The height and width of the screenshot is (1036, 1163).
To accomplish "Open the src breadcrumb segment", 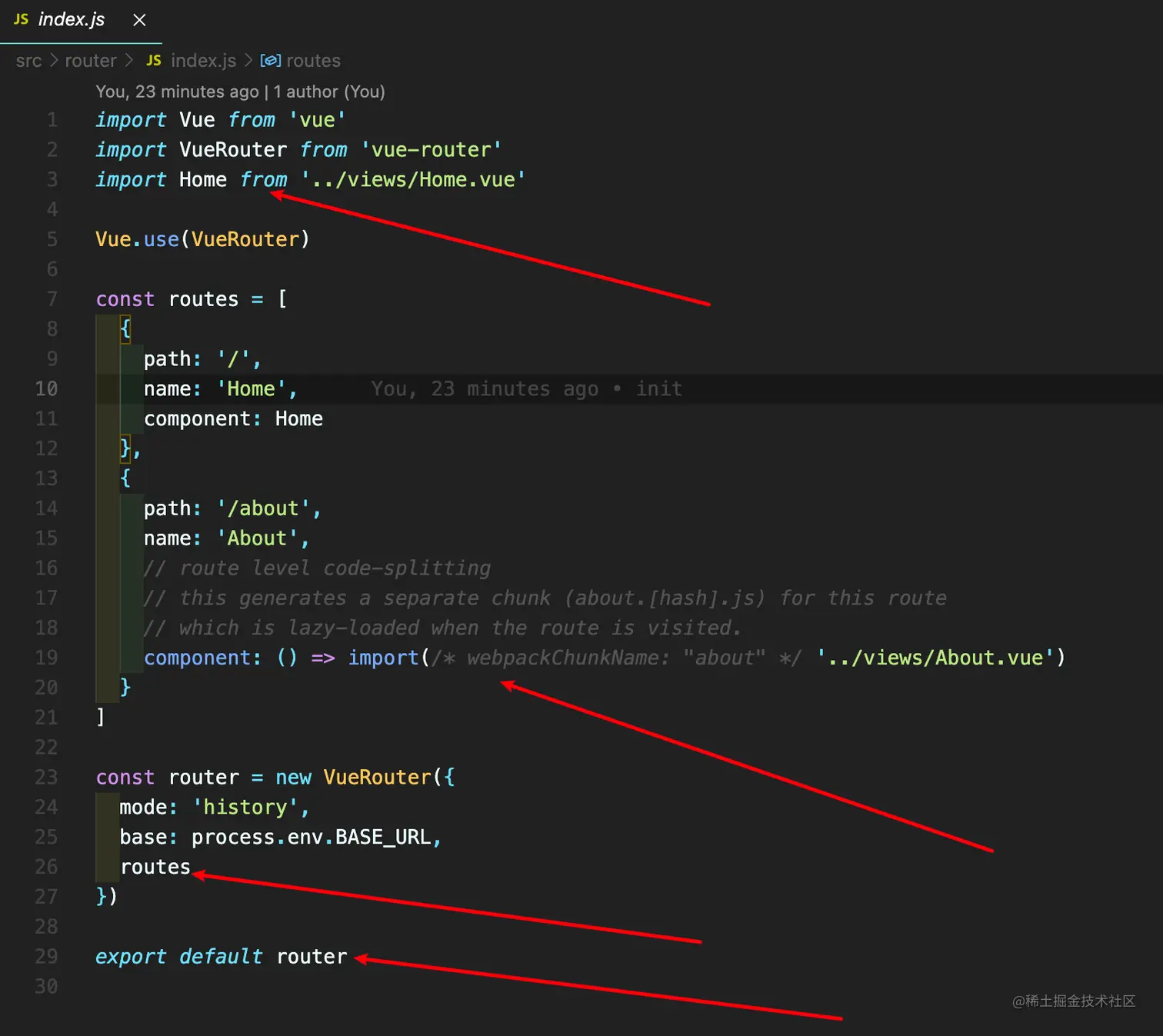I will click(28, 61).
